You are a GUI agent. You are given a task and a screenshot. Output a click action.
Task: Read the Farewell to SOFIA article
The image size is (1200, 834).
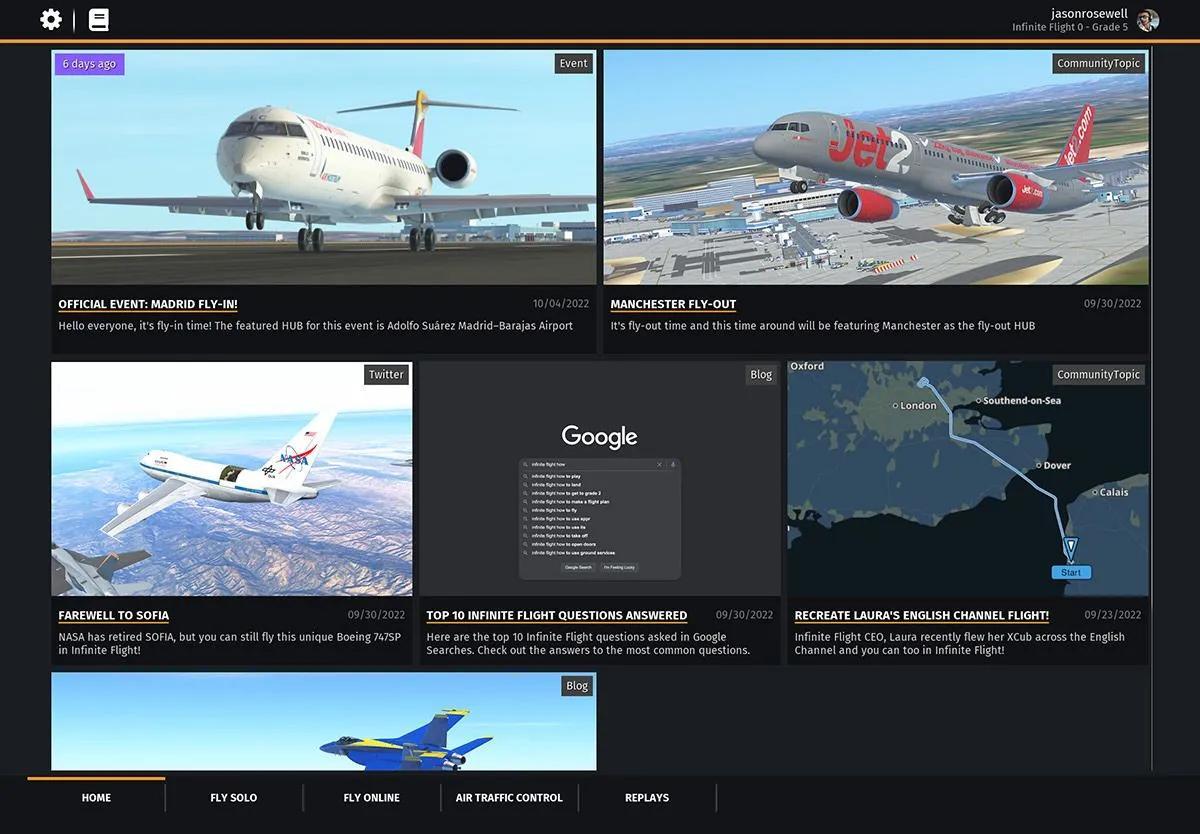pos(114,615)
